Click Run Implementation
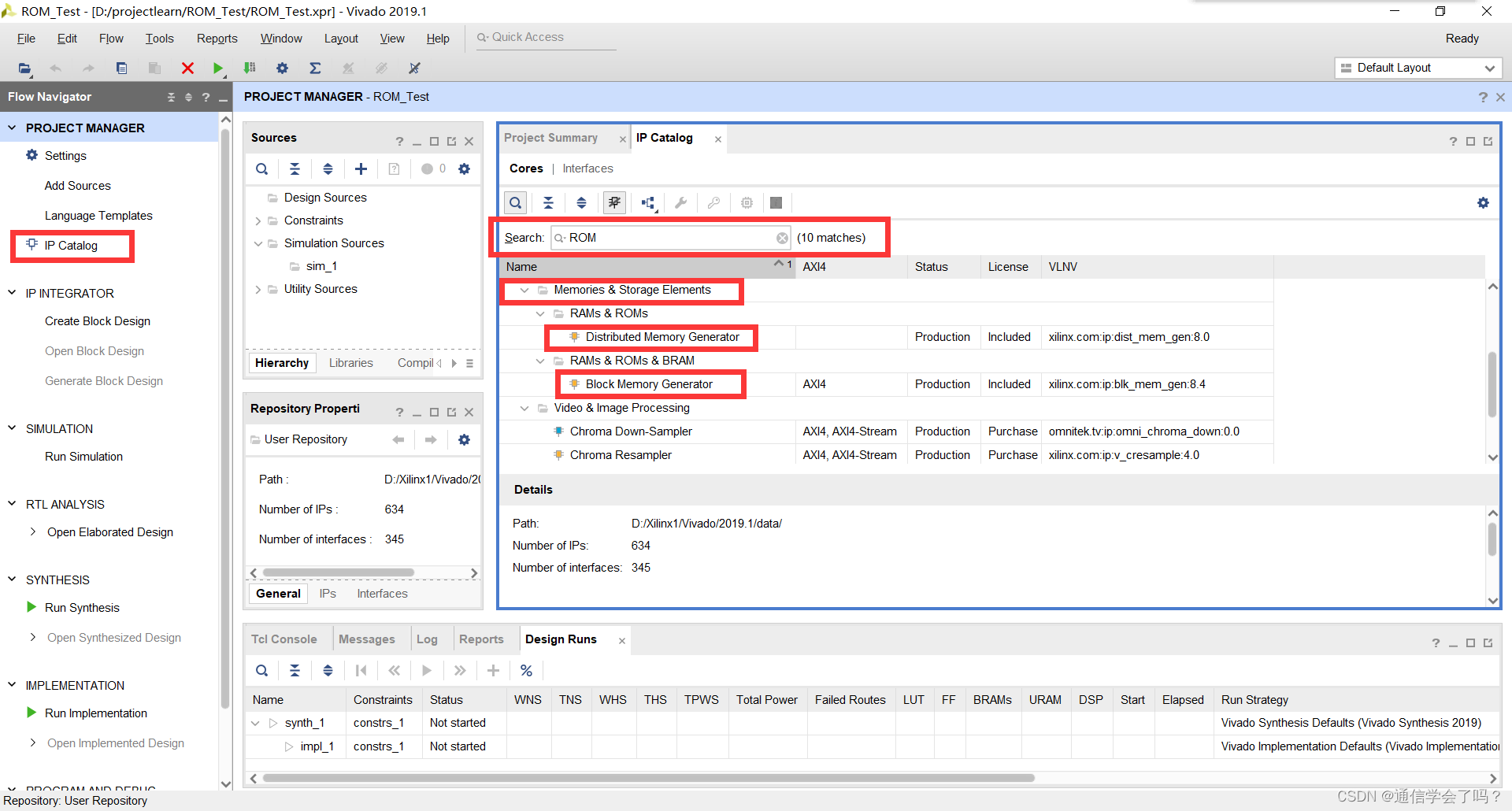1512x811 pixels. tap(96, 713)
